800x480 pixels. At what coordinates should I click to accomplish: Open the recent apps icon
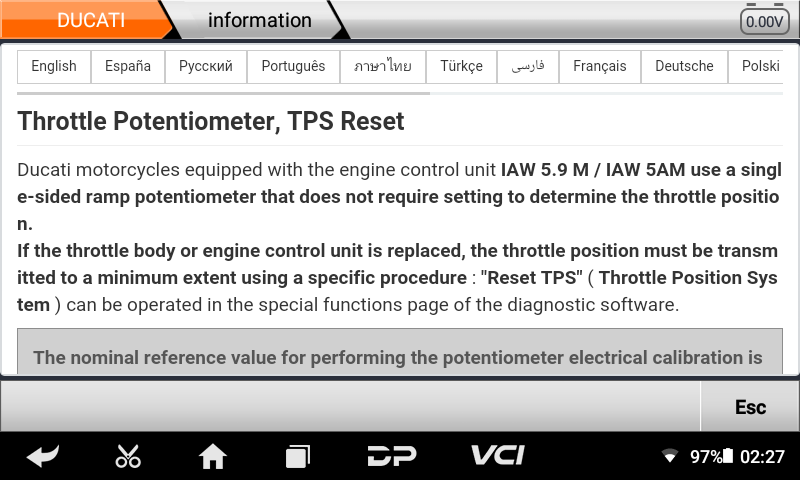point(297,456)
